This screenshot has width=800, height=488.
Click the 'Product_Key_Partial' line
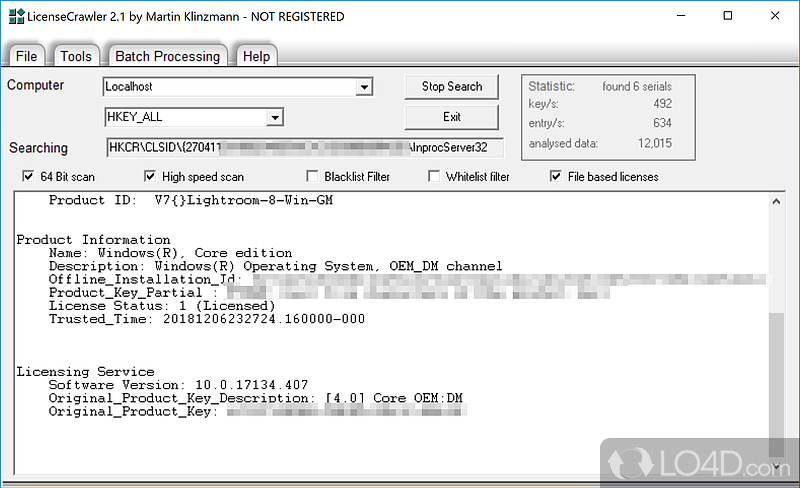pos(329,292)
